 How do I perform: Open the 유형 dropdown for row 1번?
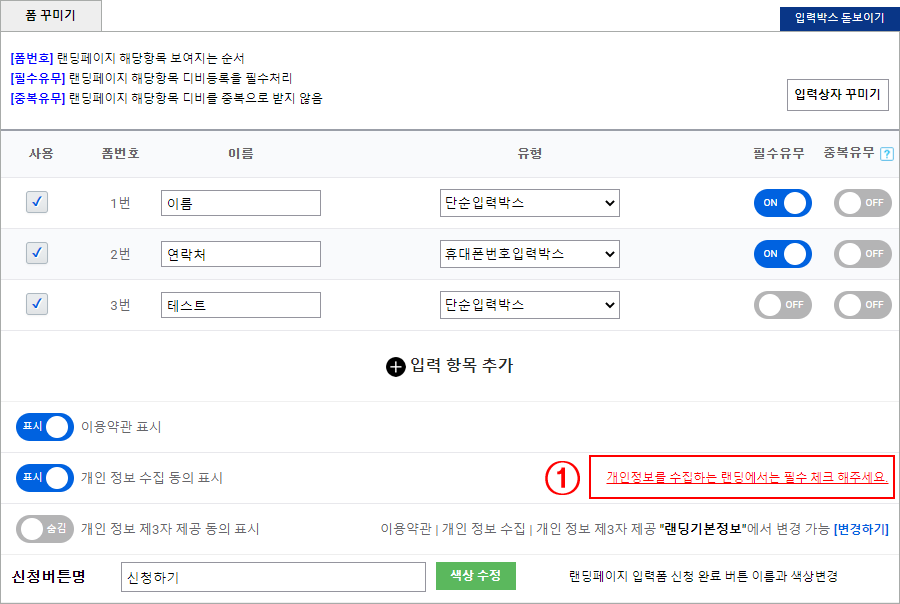pos(530,203)
